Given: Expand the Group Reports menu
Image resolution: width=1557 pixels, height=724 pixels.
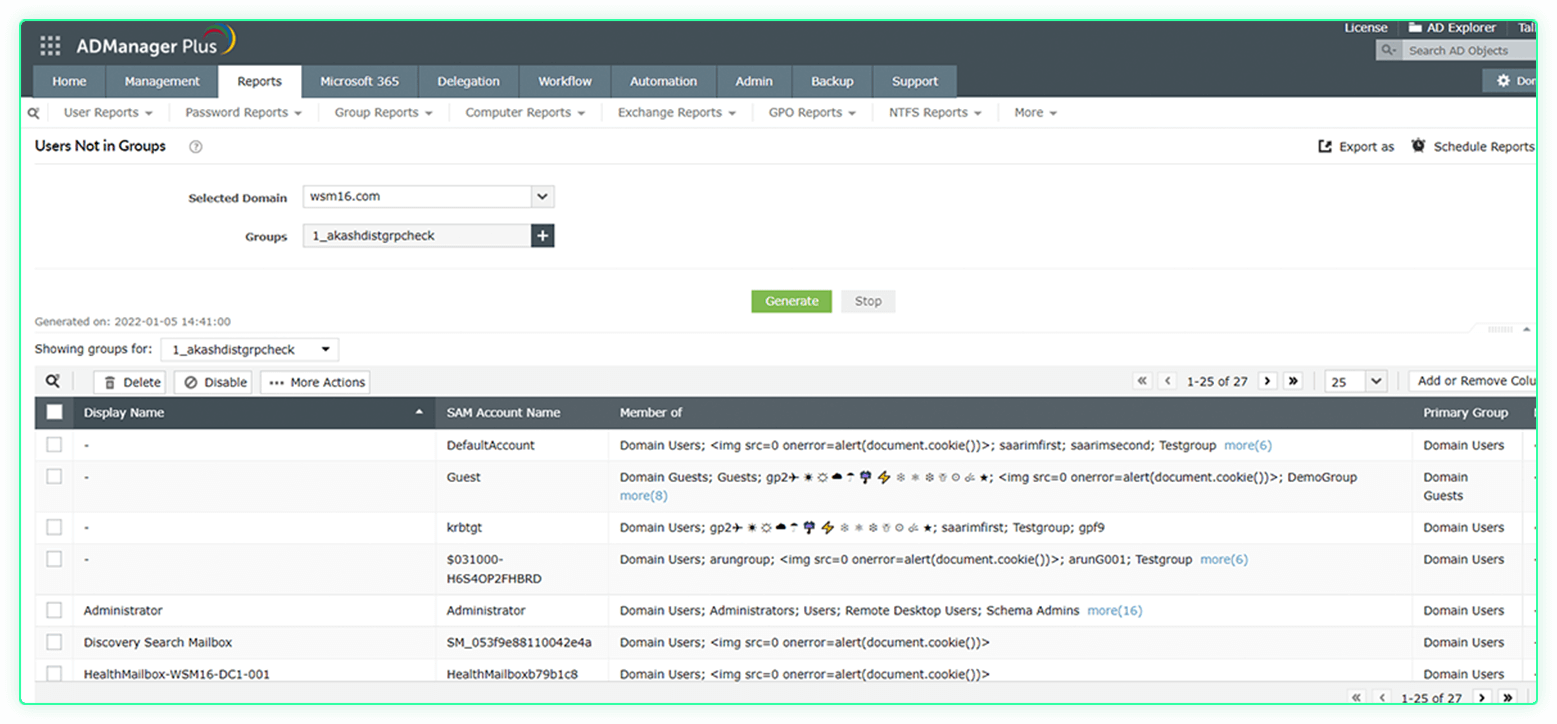Looking at the screenshot, I should point(383,113).
